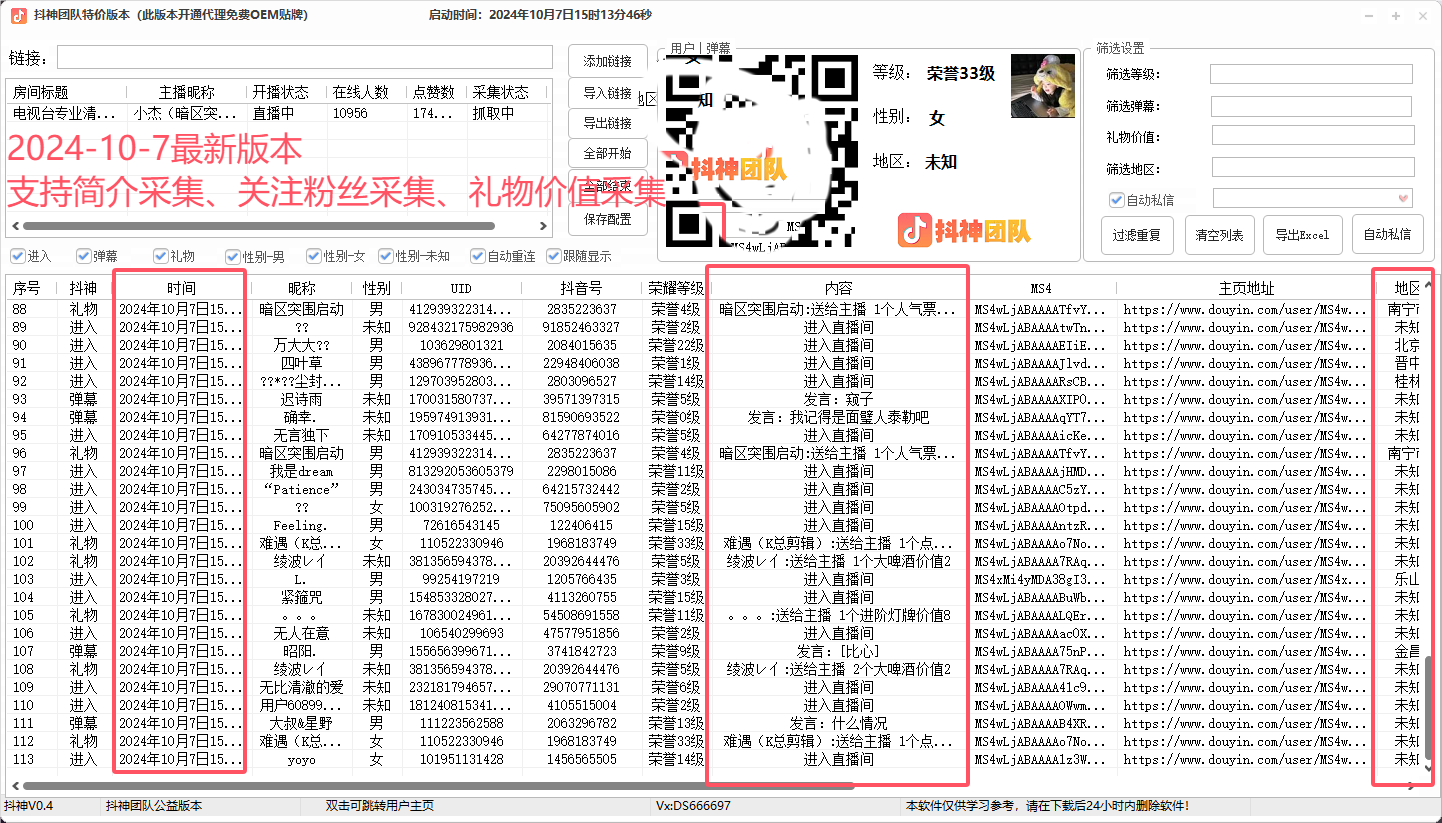1442x823 pixels.
Task: Toggle the 性别-未知 checkbox
Action: click(x=387, y=256)
